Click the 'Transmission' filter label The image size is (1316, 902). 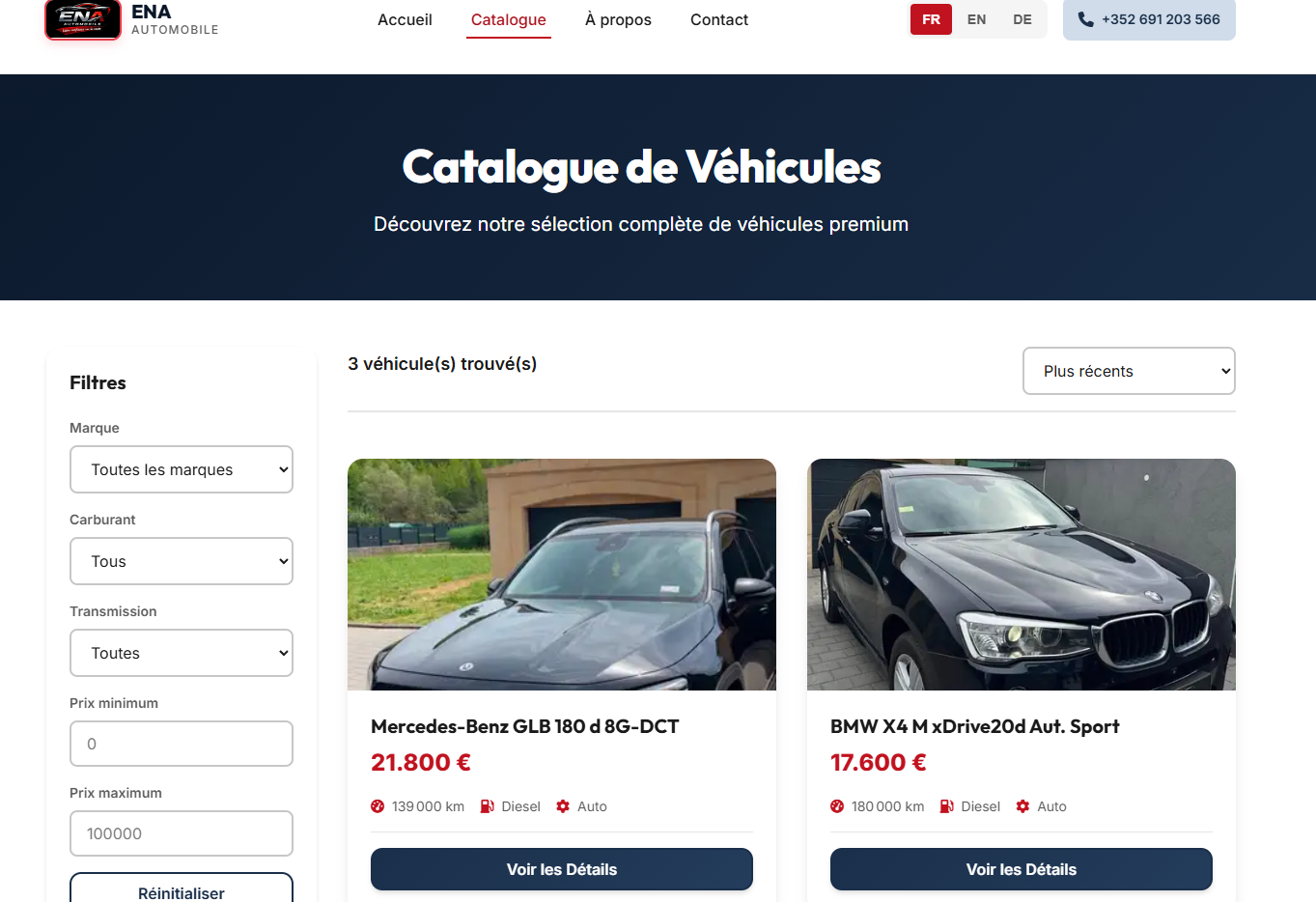click(113, 611)
